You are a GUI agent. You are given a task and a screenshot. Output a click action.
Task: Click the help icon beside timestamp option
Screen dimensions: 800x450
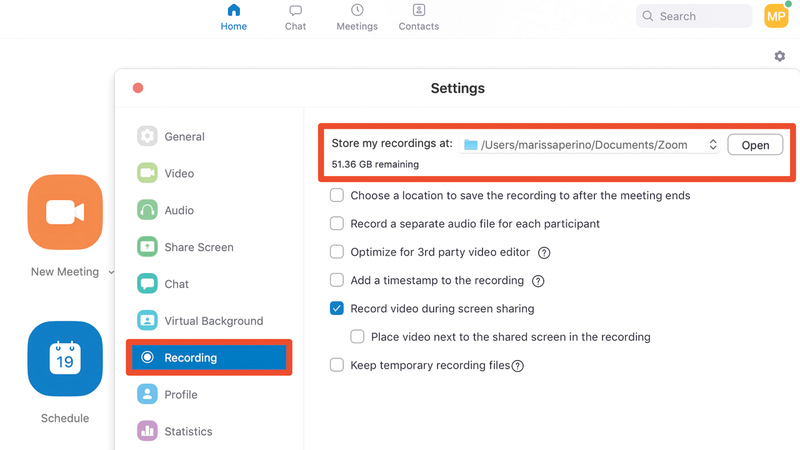tap(538, 281)
